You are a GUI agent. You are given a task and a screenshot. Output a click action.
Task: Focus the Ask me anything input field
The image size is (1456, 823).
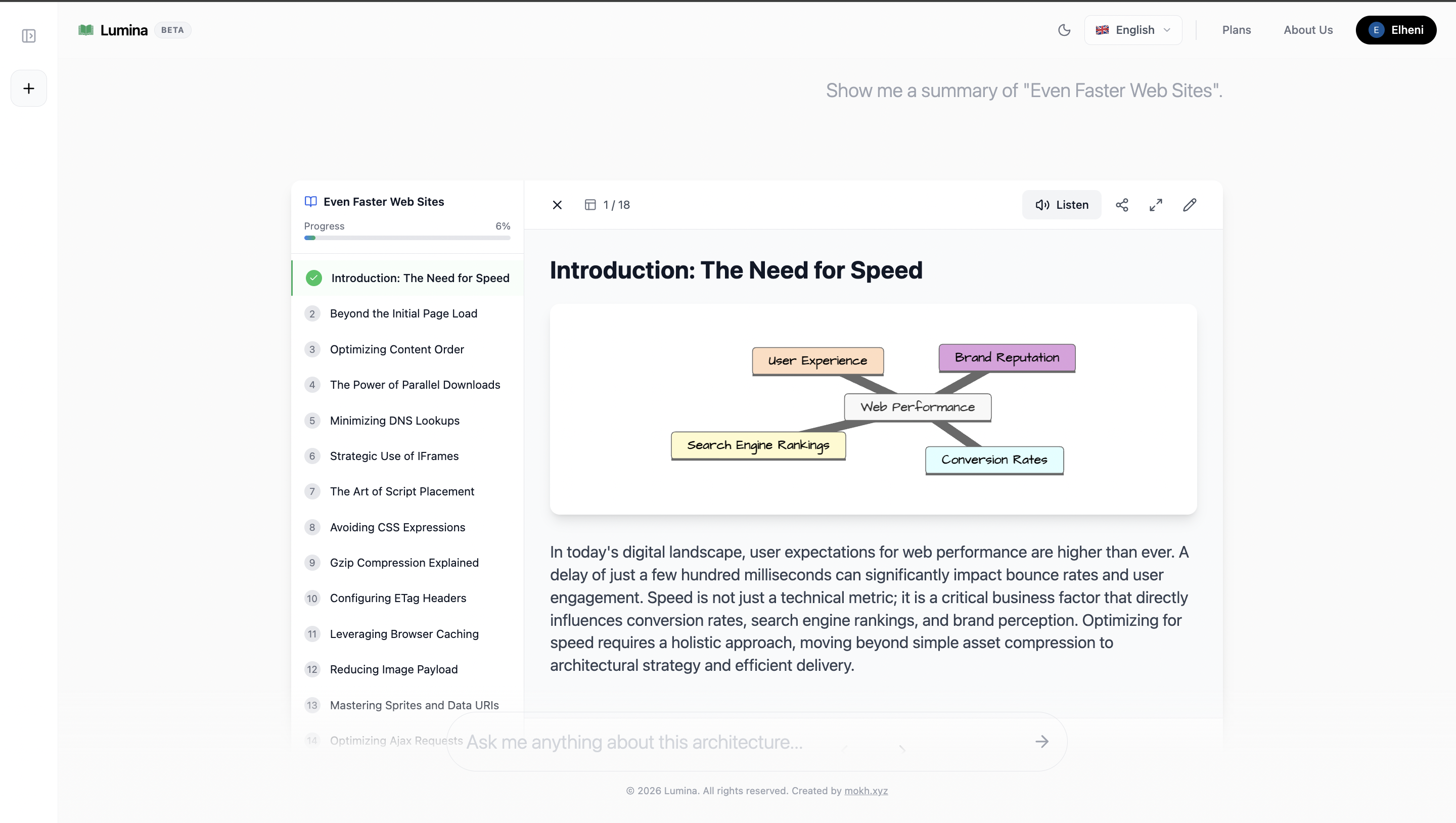735,742
